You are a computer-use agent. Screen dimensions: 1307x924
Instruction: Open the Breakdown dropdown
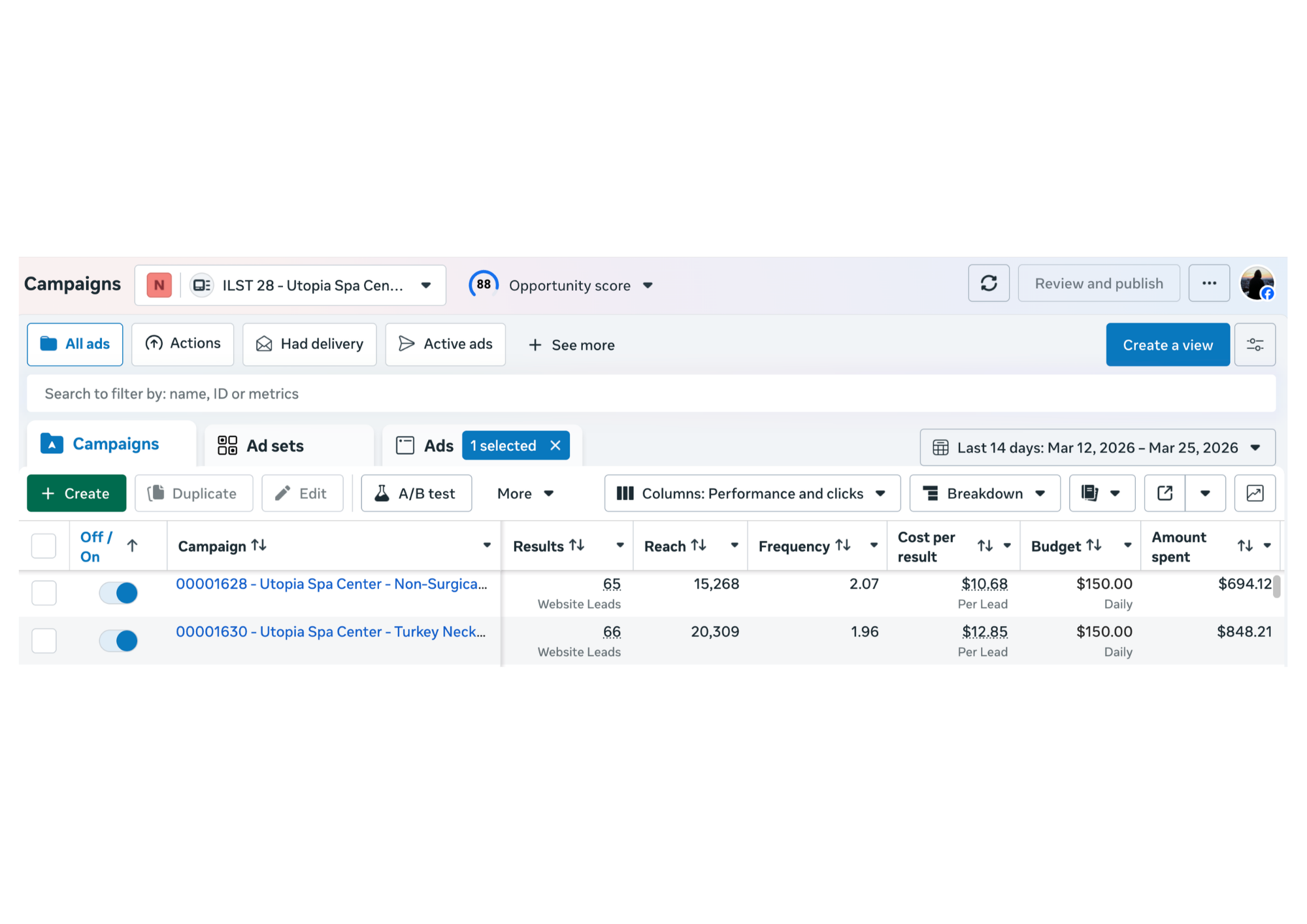click(x=984, y=493)
